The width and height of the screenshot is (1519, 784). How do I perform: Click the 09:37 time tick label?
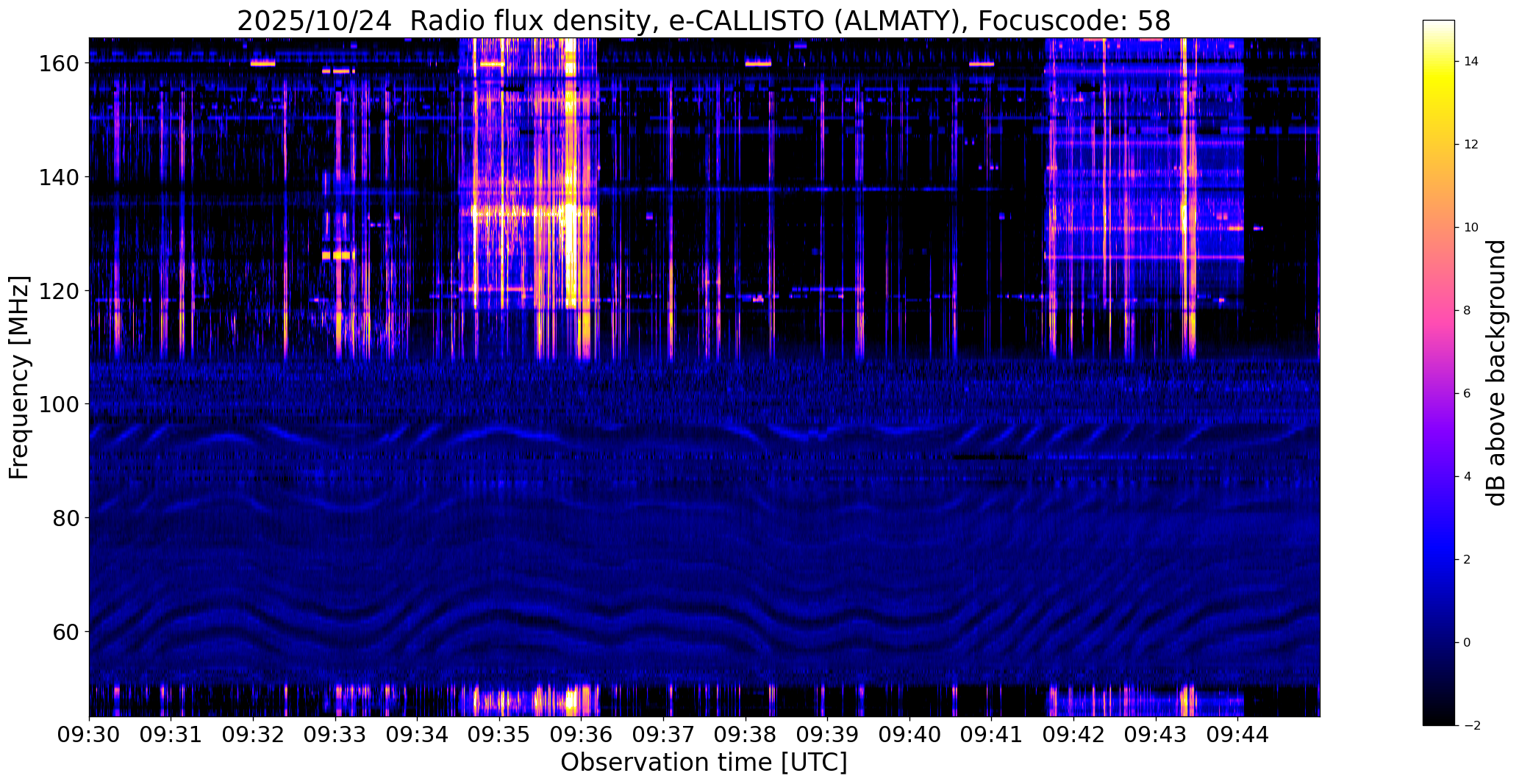[663, 735]
